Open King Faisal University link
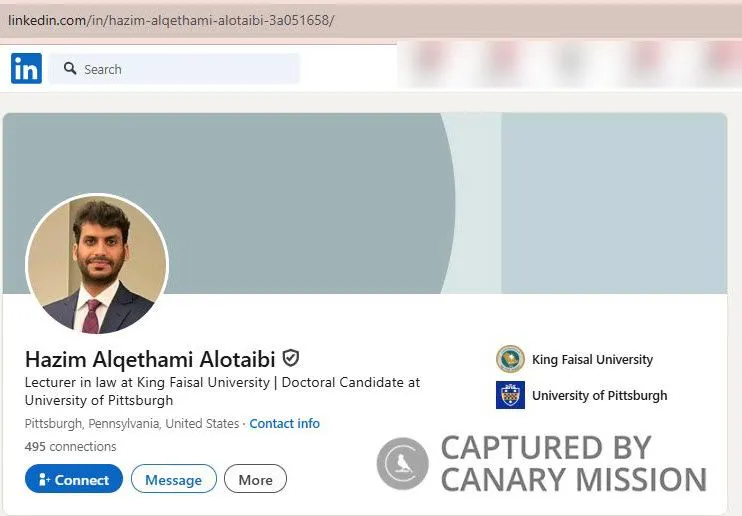742x516 pixels. [x=592, y=359]
